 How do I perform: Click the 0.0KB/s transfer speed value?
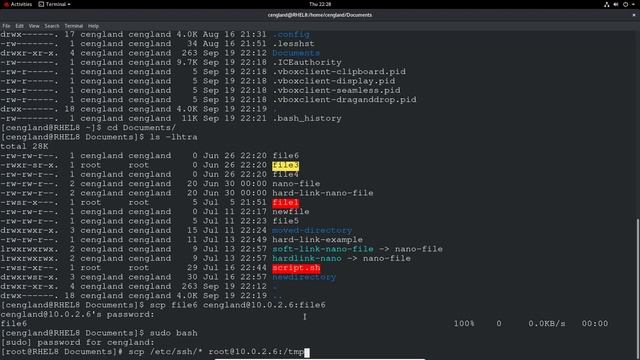tap(547, 324)
